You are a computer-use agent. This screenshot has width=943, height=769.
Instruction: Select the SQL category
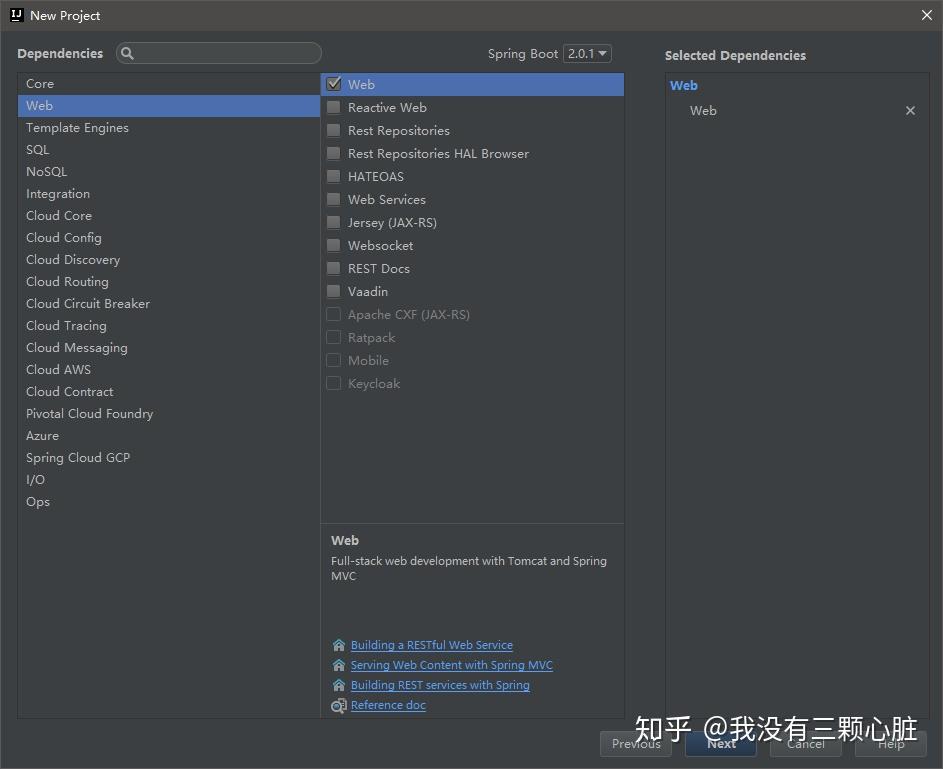pos(169,150)
